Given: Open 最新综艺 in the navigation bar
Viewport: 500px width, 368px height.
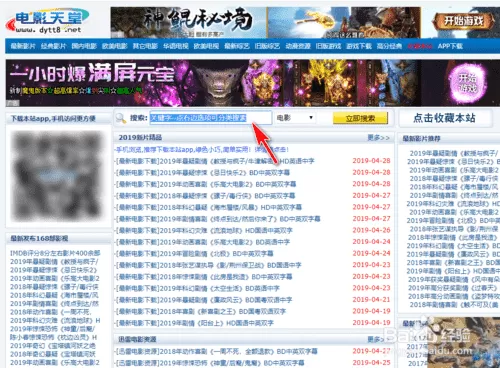Looking at the screenshot, I should (x=237, y=46).
